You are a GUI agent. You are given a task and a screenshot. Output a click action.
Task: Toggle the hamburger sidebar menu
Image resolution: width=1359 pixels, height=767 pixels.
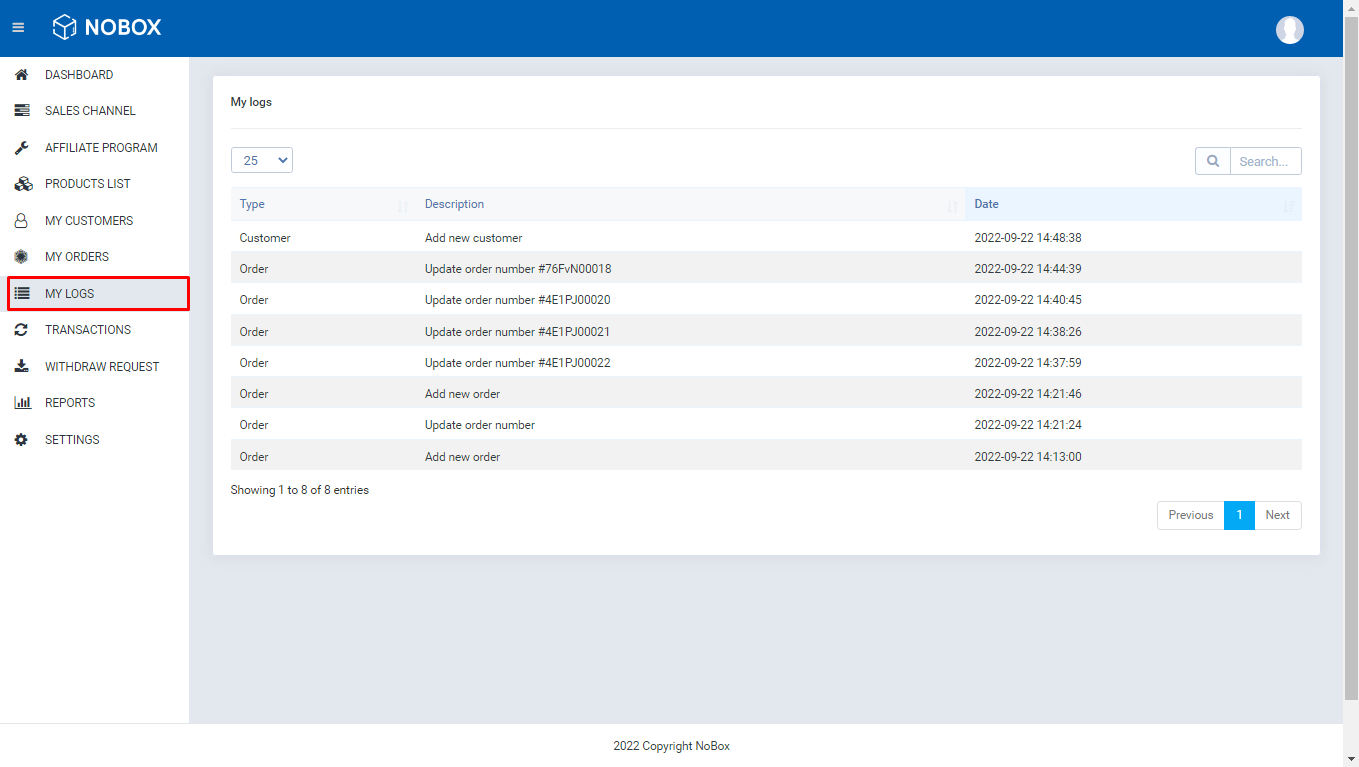tap(18, 28)
